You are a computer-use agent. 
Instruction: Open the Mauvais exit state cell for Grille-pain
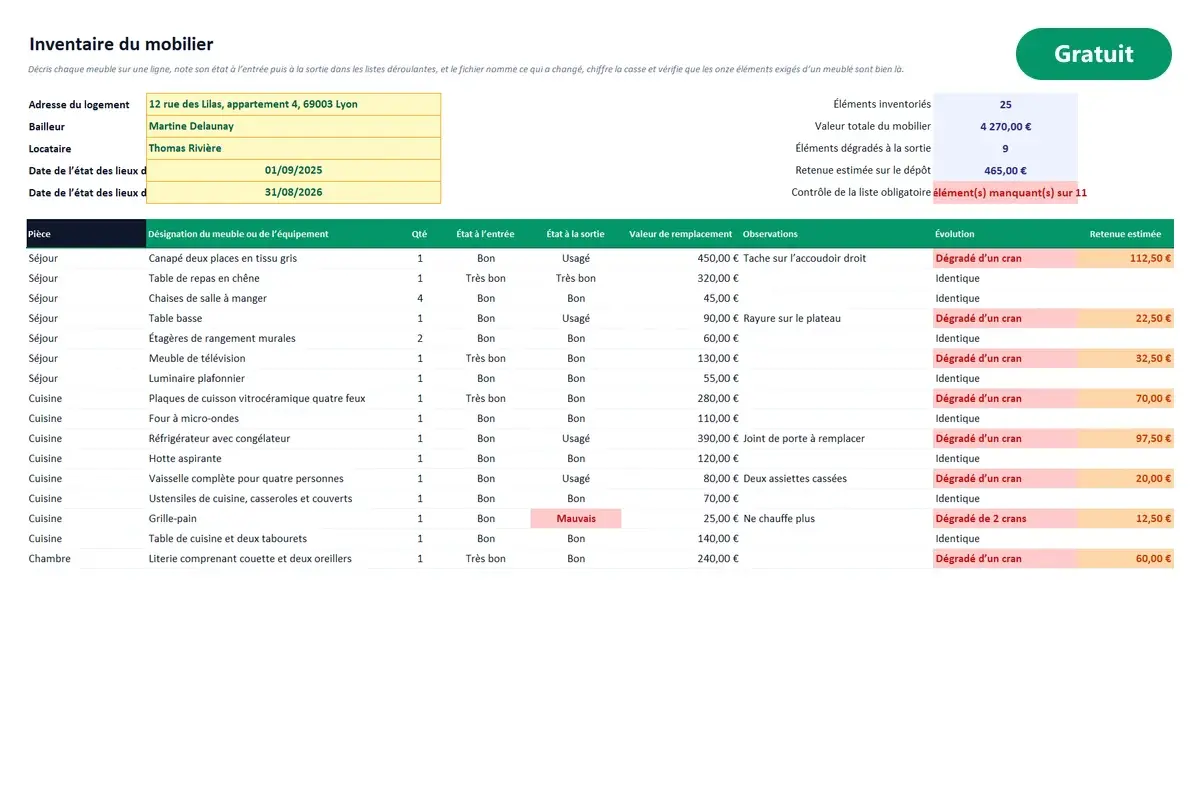[576, 518]
